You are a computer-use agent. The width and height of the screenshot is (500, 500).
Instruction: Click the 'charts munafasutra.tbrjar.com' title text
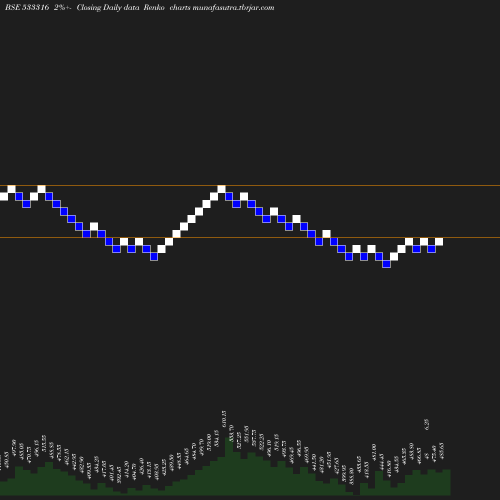pos(222,7)
